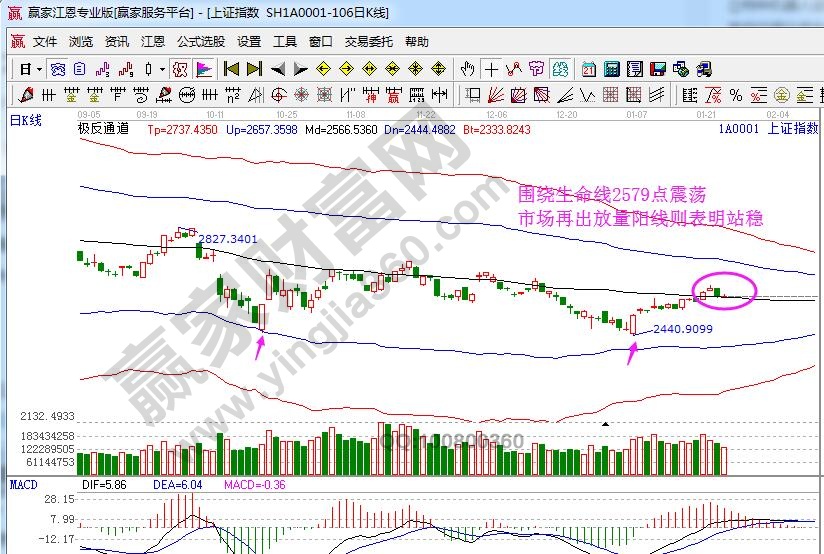The height and width of the screenshot is (554, 824).
Task: Select the crosshair cursor tool
Action: click(491, 69)
